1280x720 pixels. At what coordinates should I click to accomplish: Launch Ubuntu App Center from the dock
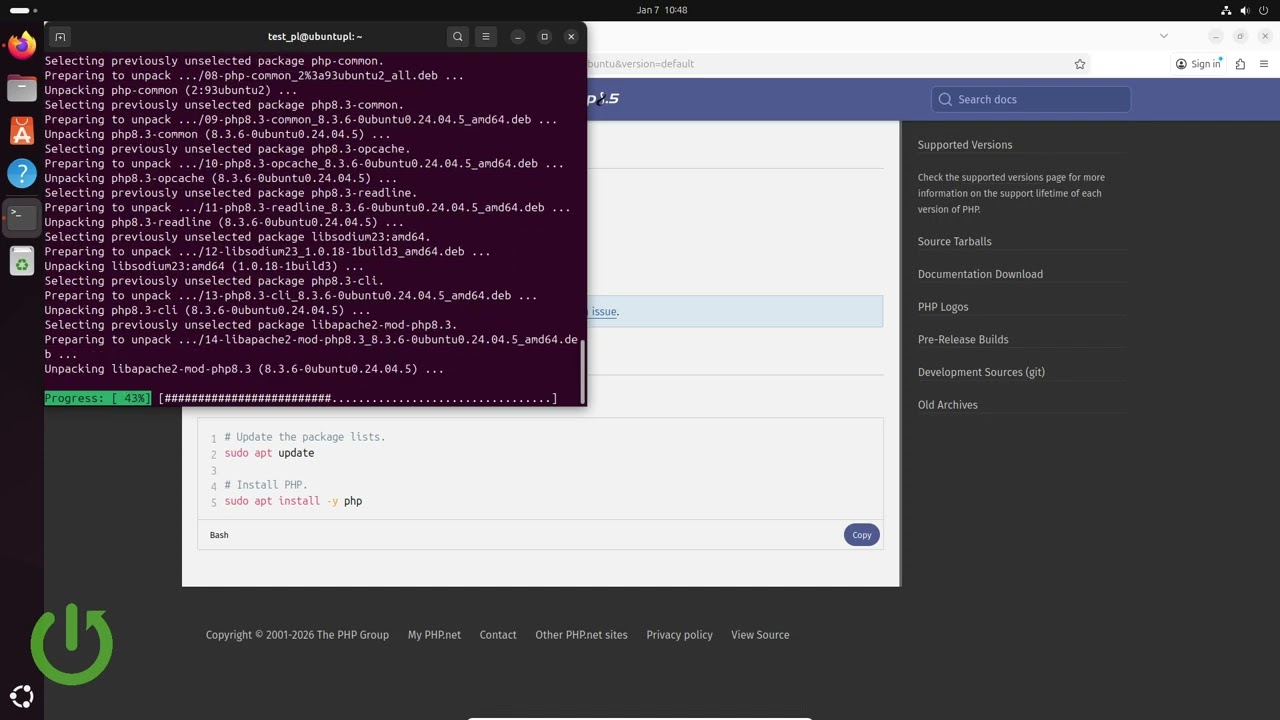point(22,131)
